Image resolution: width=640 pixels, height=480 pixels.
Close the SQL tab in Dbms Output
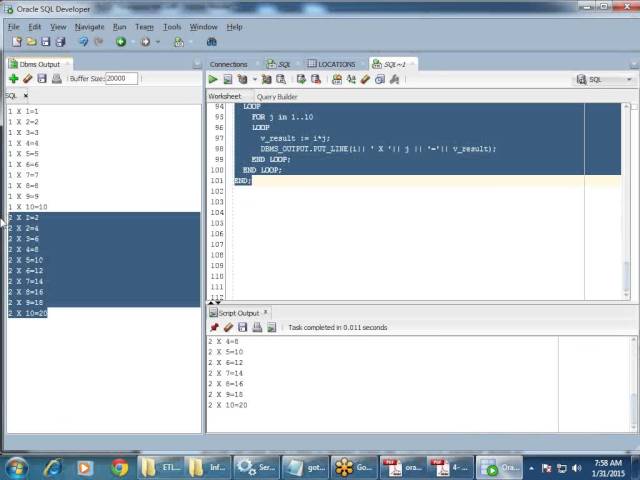point(26,96)
